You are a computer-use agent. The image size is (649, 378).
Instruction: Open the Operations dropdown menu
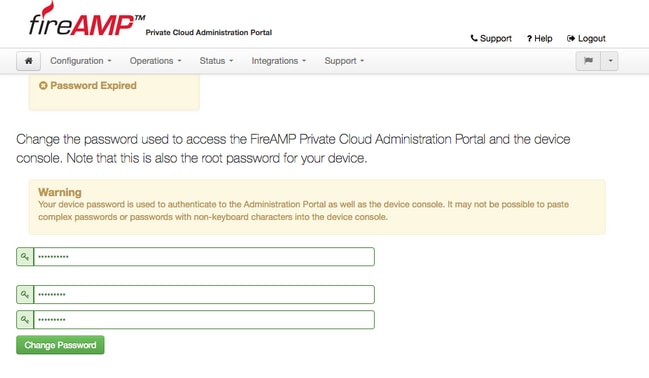(x=156, y=61)
